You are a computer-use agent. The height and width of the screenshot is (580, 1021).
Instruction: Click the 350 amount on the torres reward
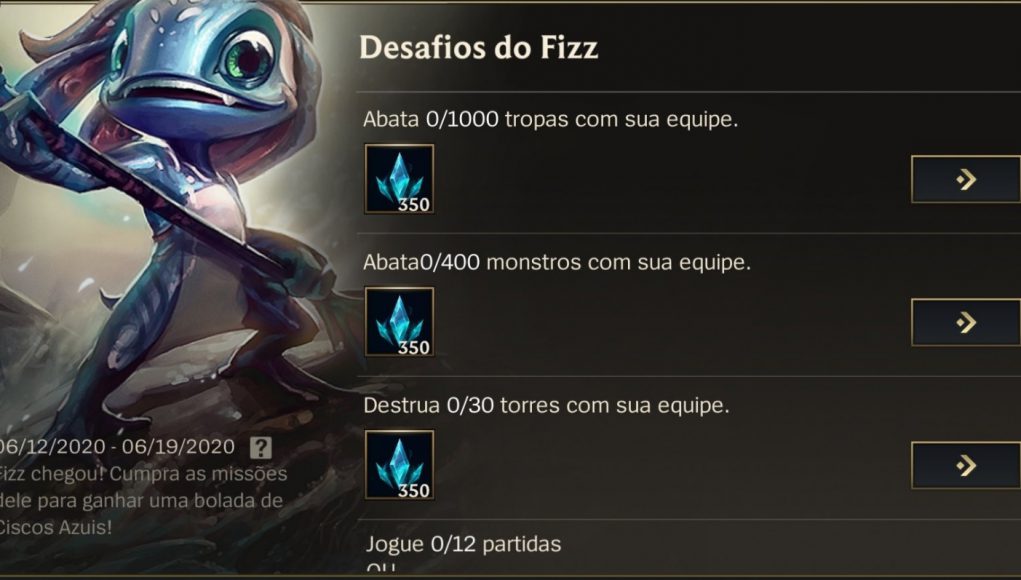[x=414, y=490]
